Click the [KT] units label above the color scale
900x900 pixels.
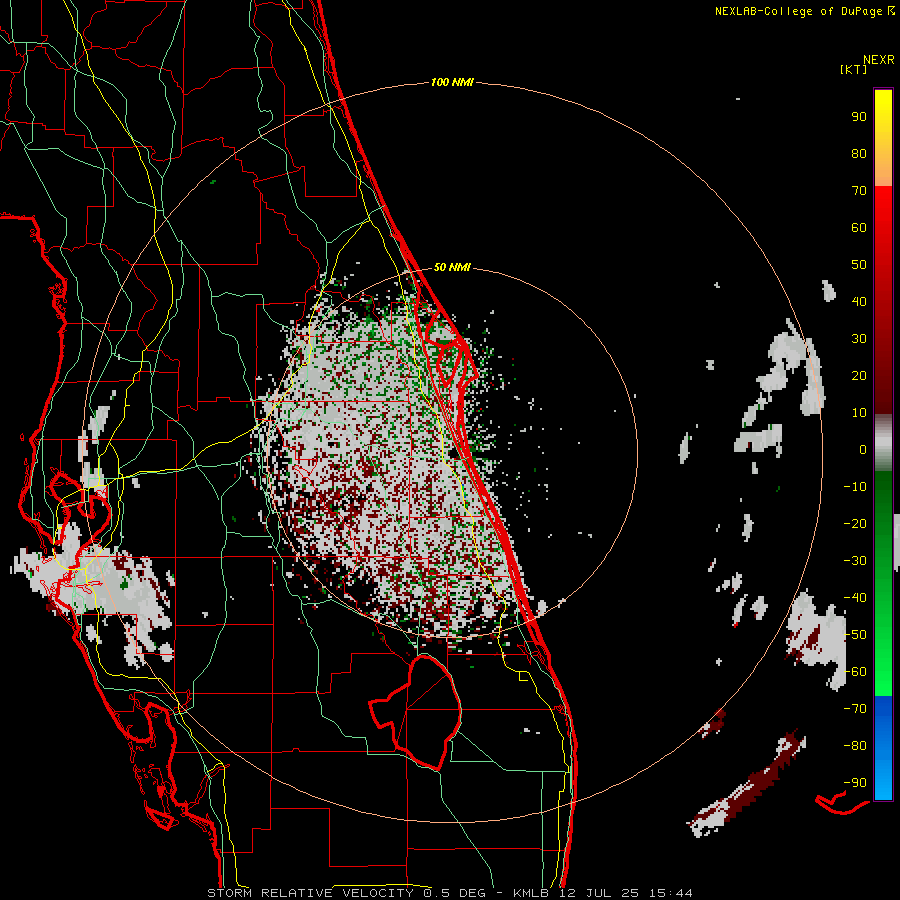click(x=854, y=69)
